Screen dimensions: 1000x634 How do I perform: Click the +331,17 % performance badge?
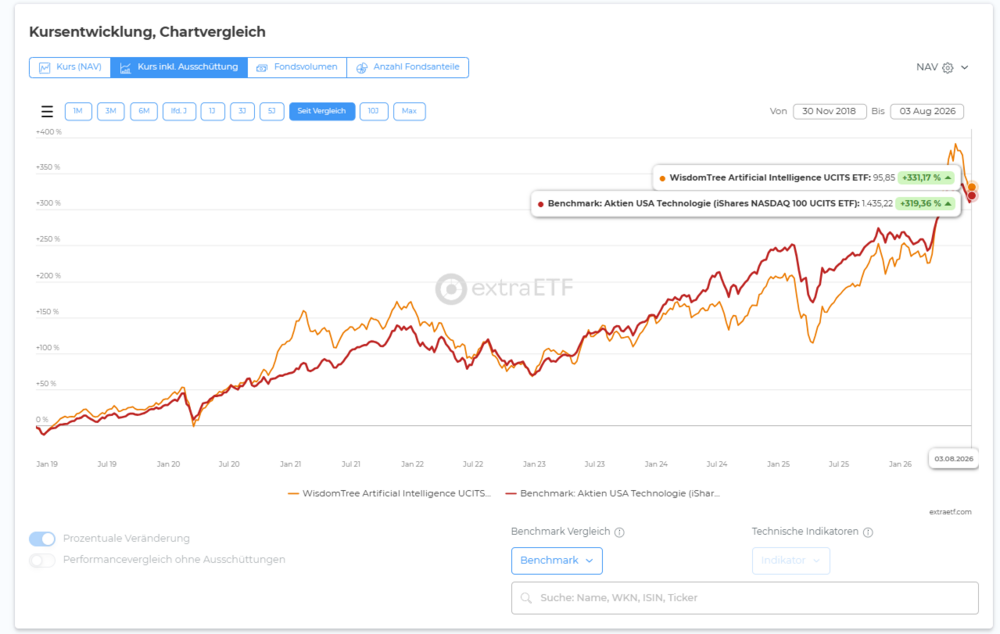click(926, 178)
